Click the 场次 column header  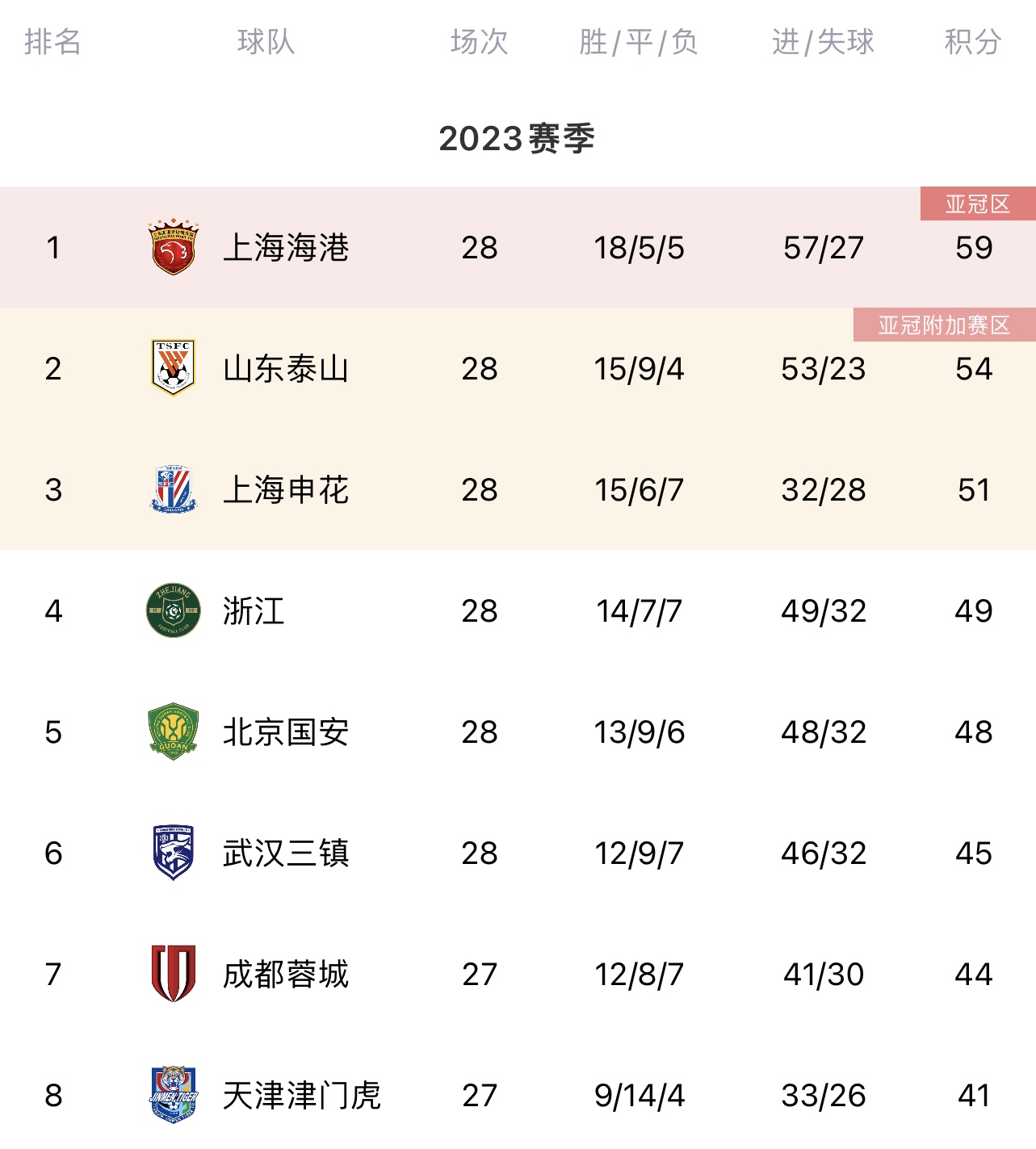click(479, 42)
